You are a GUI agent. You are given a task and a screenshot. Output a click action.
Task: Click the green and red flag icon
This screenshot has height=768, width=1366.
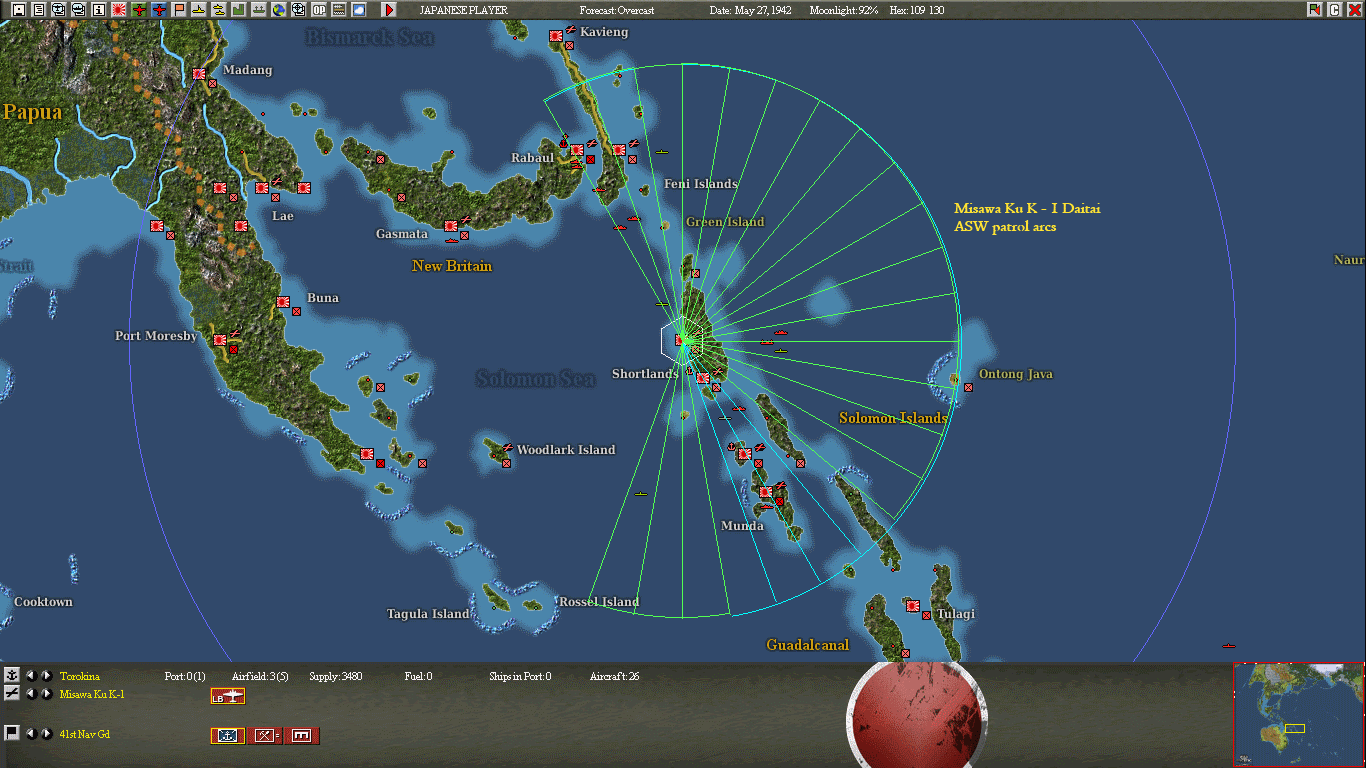pos(1315,10)
